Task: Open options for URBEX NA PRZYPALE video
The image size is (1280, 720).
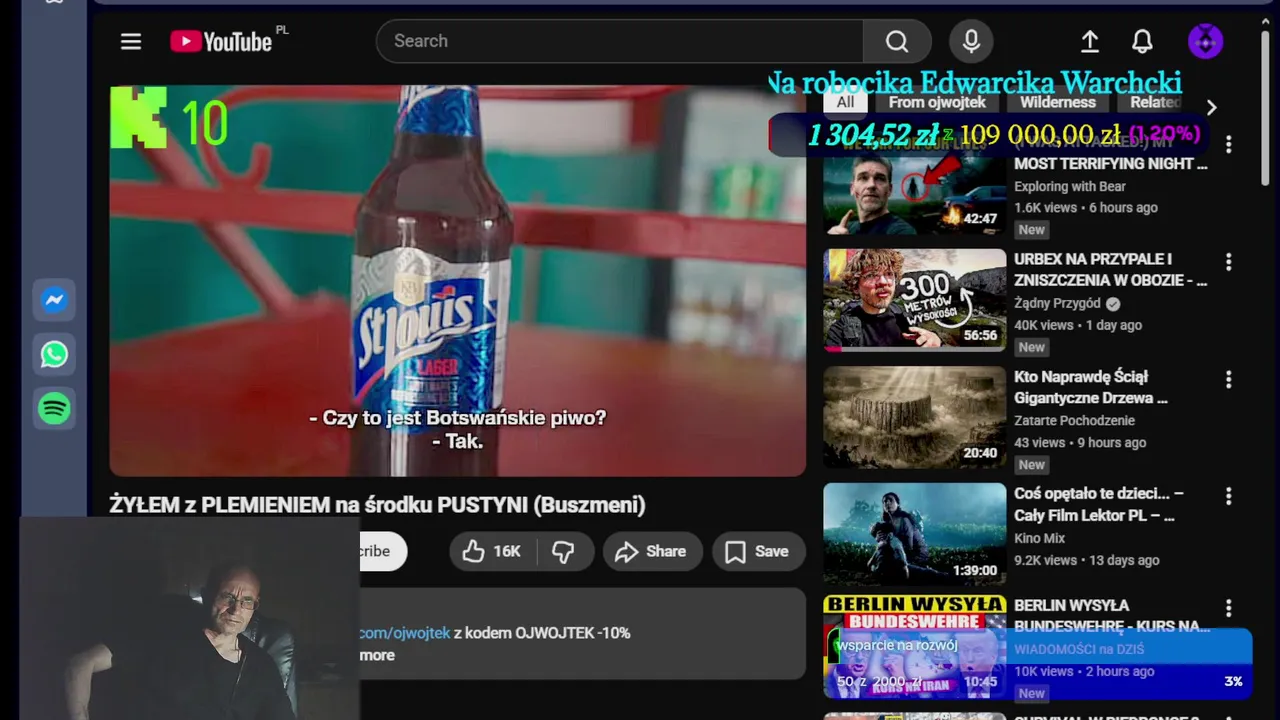Action: click(1228, 262)
